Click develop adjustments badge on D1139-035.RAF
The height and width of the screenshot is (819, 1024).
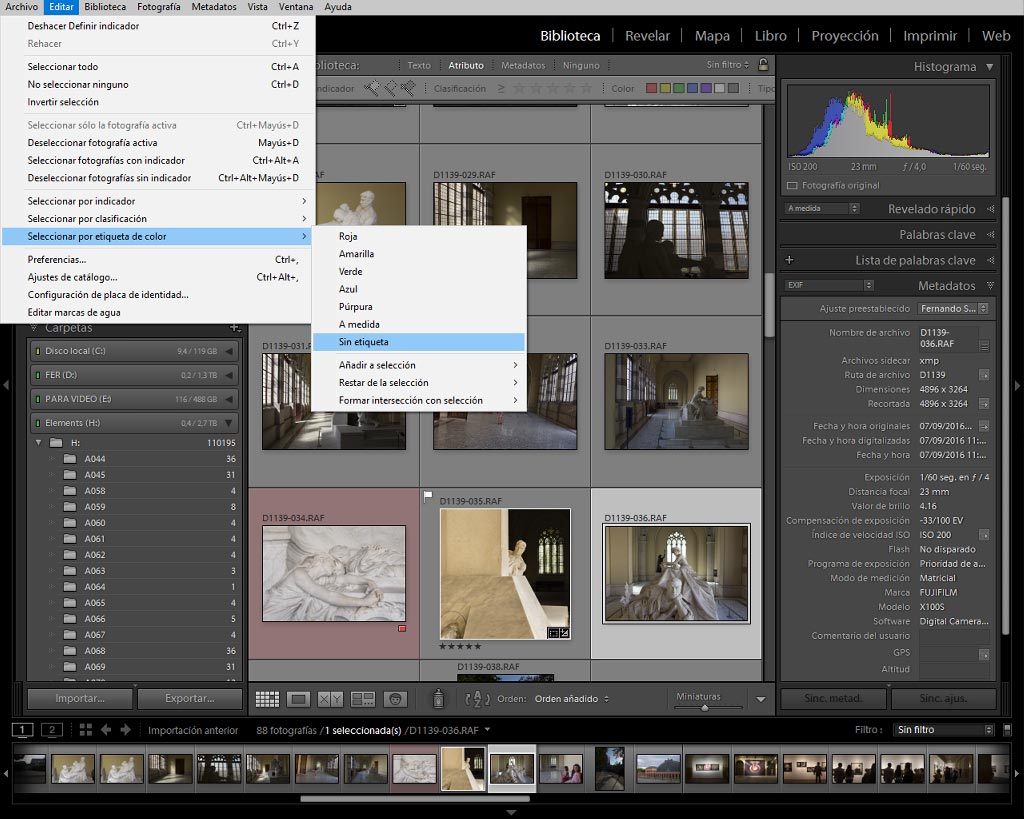(x=564, y=633)
